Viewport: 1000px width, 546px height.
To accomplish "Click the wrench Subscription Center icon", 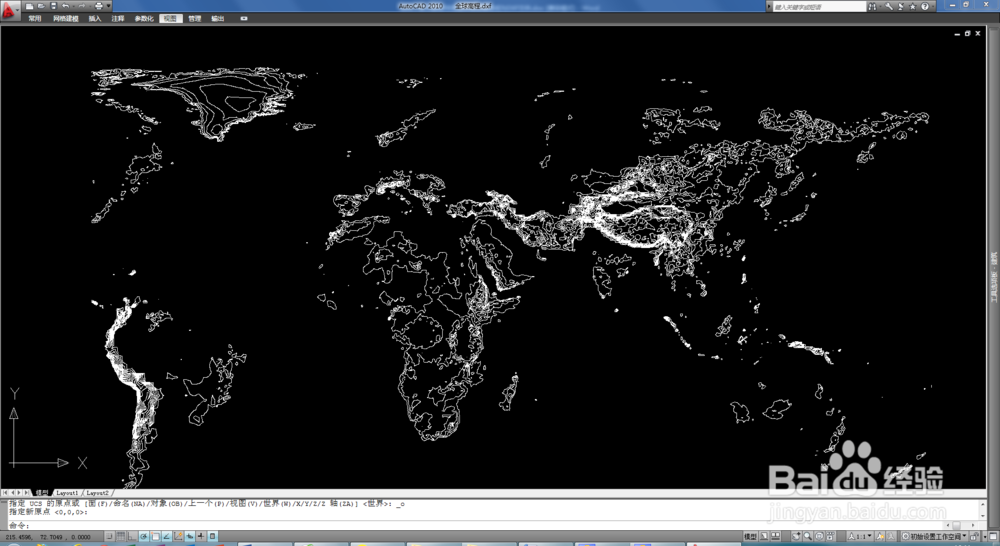I will coord(889,6).
